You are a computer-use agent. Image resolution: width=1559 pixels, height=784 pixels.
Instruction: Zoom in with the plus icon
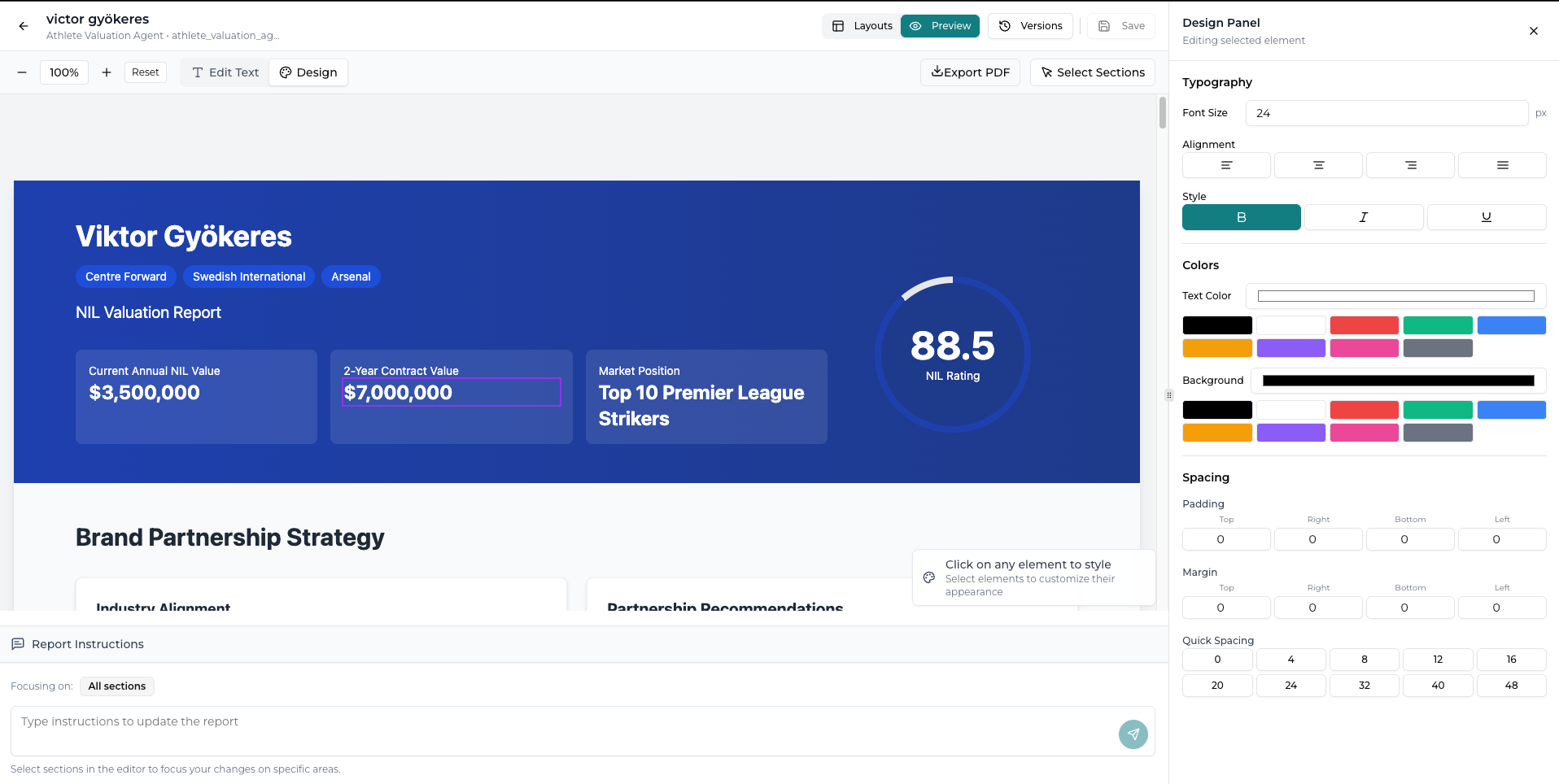[106, 72]
